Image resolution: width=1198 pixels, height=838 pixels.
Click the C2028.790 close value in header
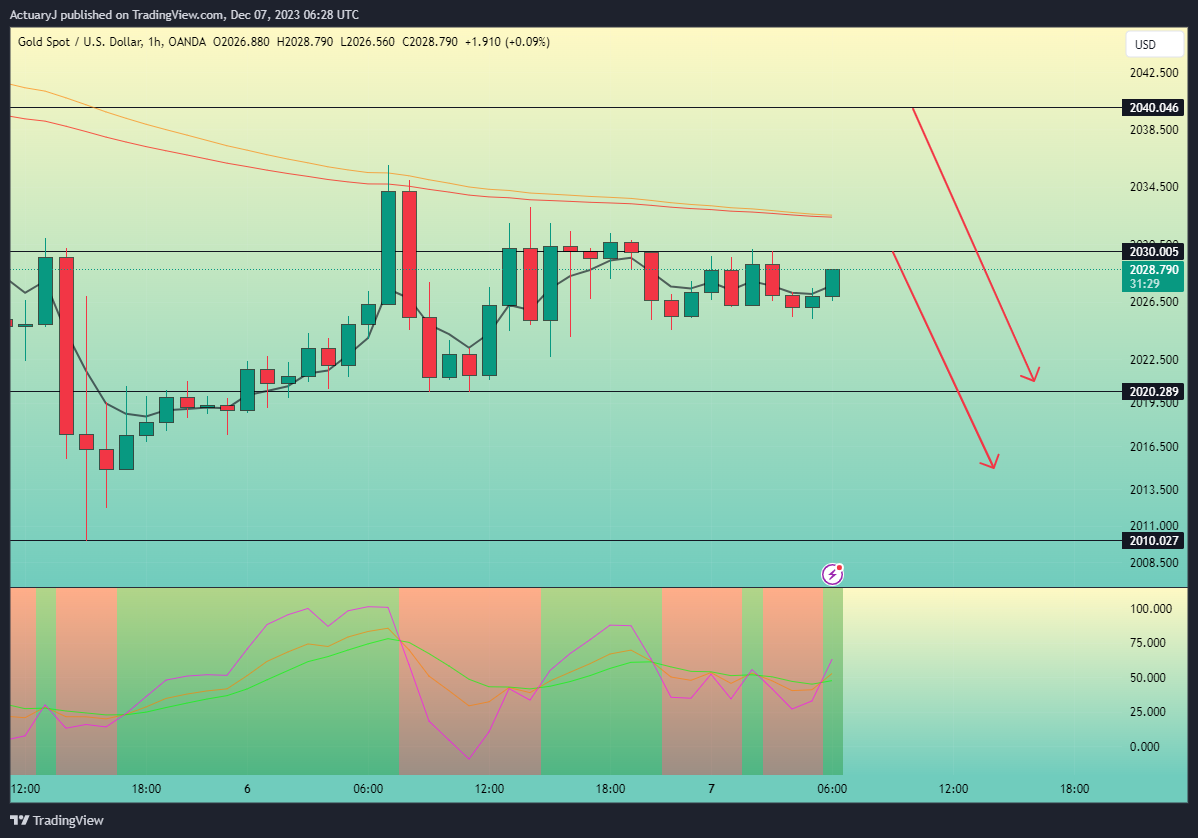point(429,42)
